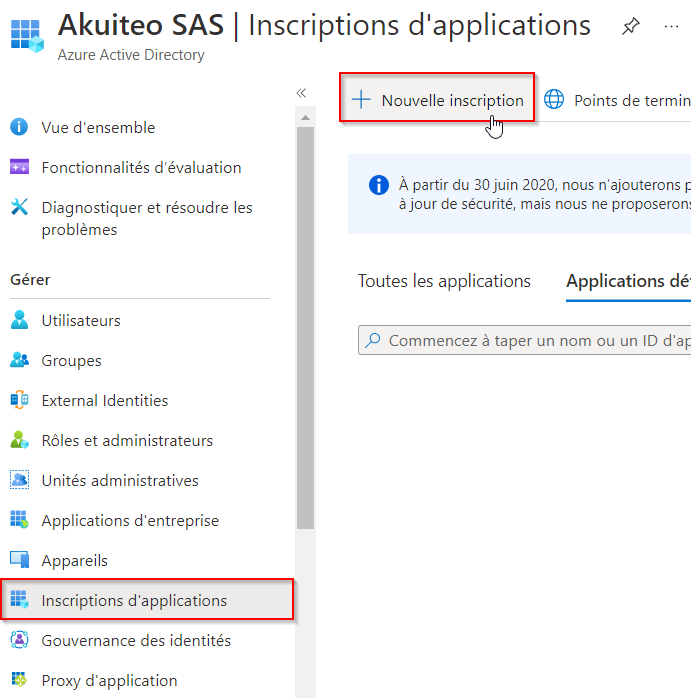Screen dimensions: 691x698
Task: Click the Proxy d'application icon
Action: click(x=19, y=680)
